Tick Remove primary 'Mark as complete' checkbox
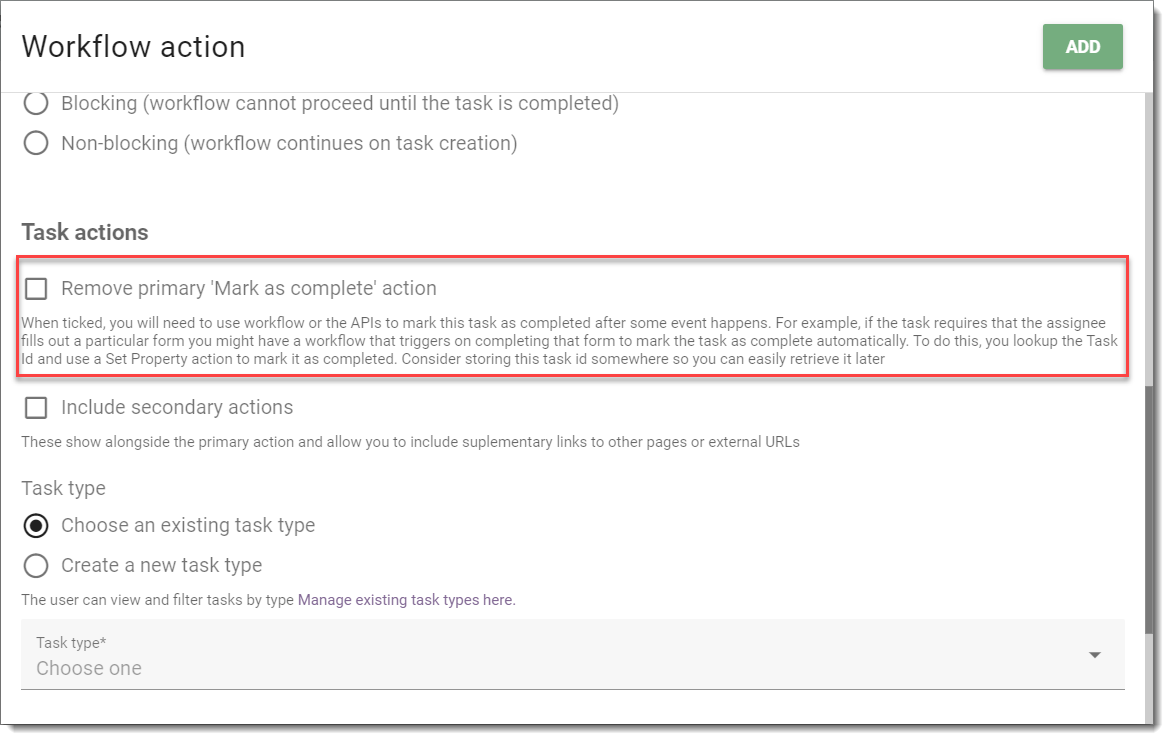 [36, 288]
